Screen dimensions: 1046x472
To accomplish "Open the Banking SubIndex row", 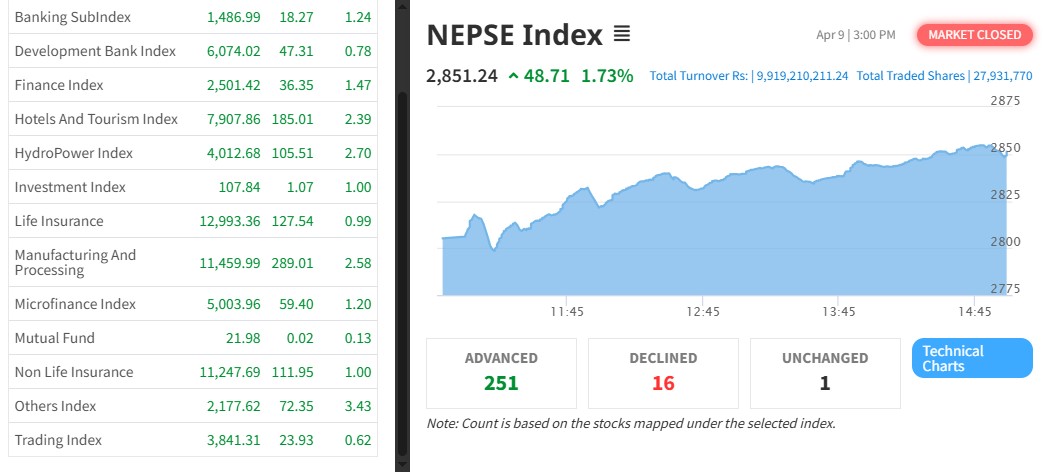I will [72, 17].
